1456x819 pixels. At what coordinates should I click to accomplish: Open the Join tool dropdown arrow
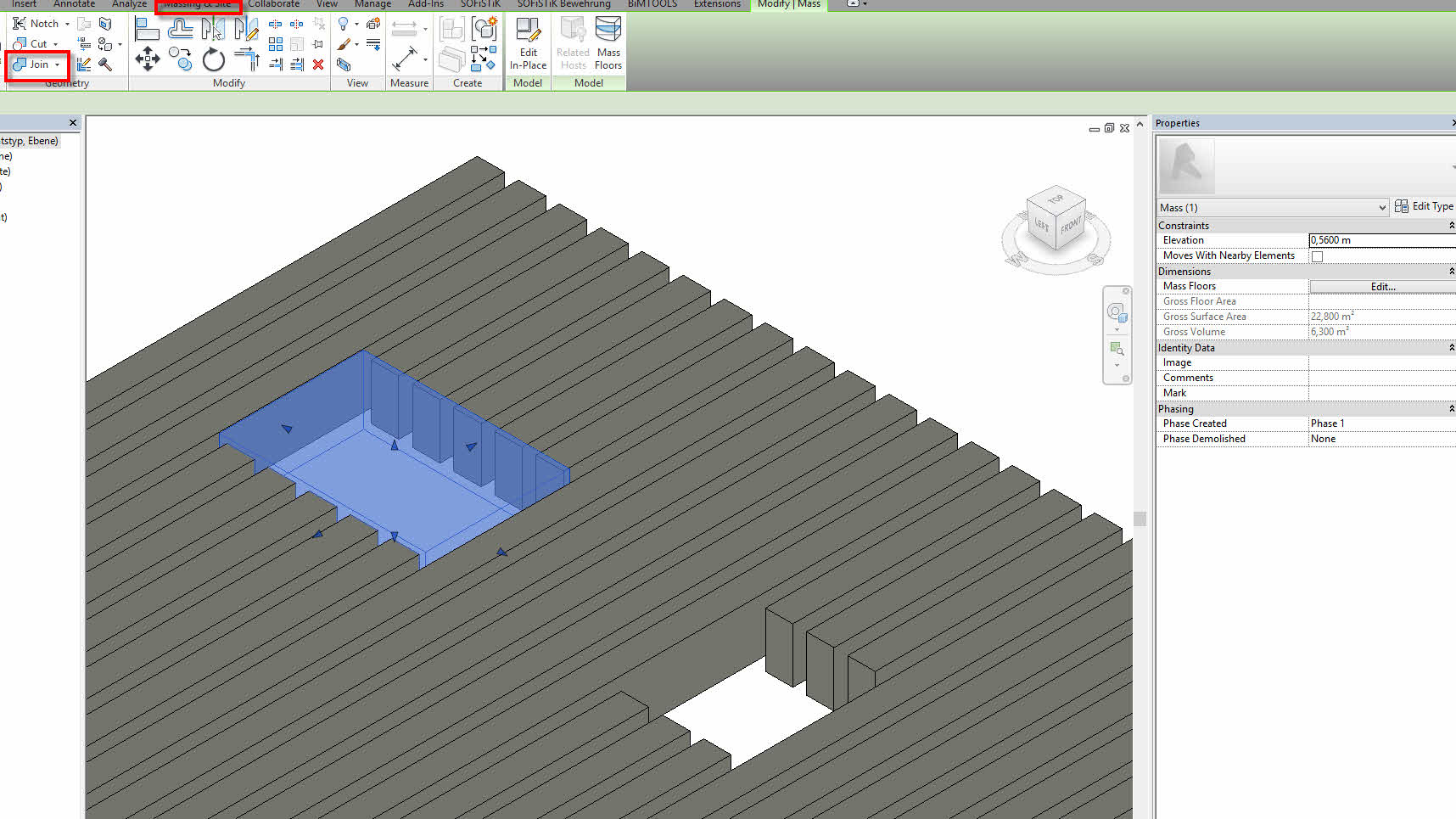click(x=57, y=65)
